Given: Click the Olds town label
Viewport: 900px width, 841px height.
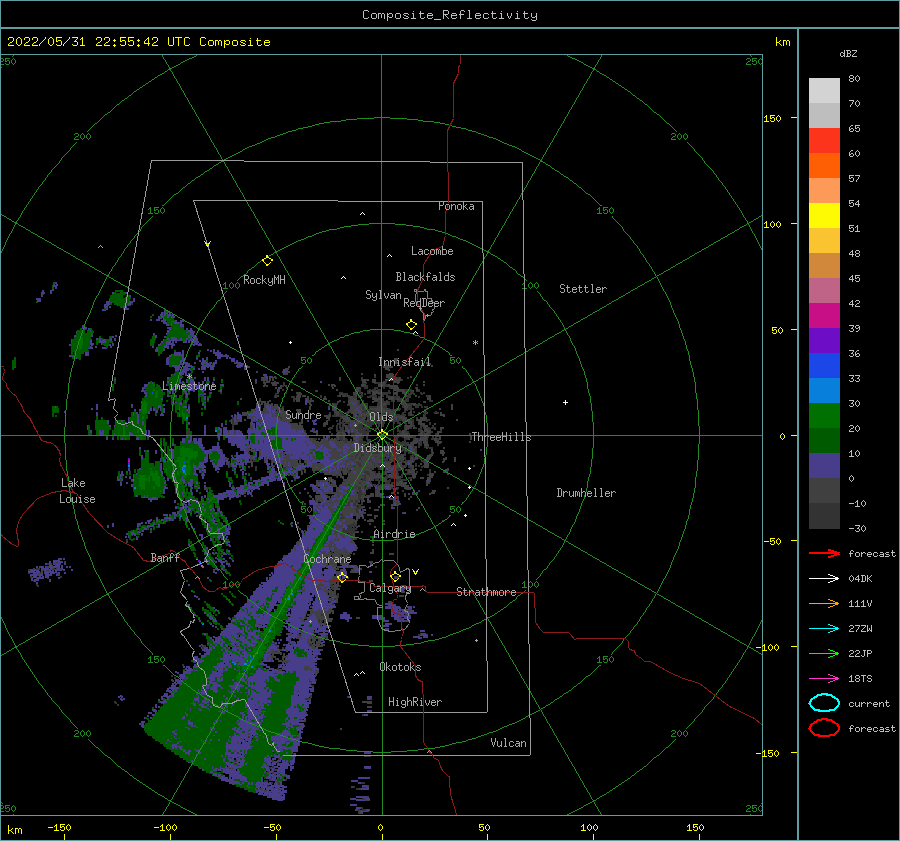Looking at the screenshot, I should (x=381, y=417).
